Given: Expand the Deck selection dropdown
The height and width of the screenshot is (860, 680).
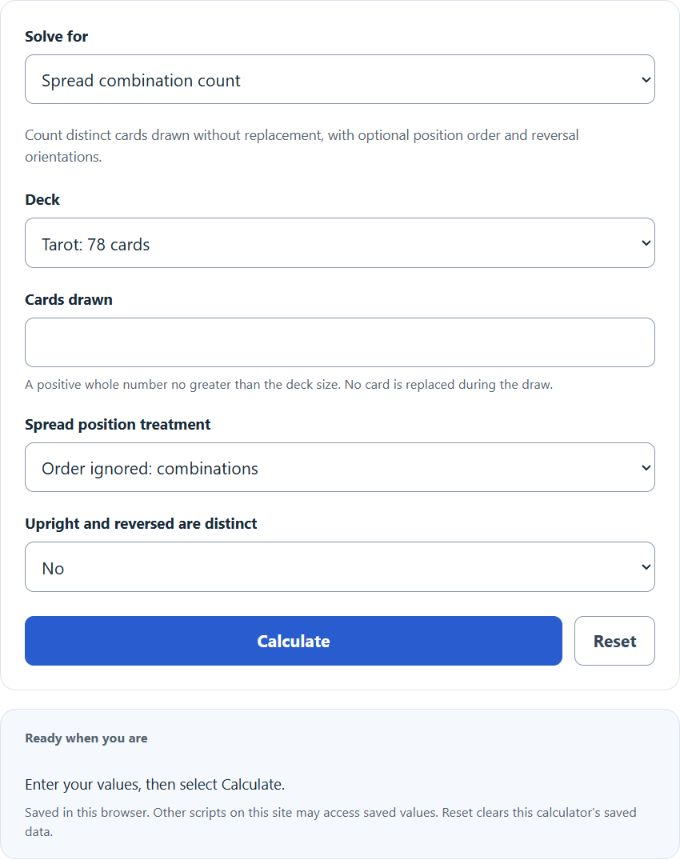Looking at the screenshot, I should tap(339, 243).
